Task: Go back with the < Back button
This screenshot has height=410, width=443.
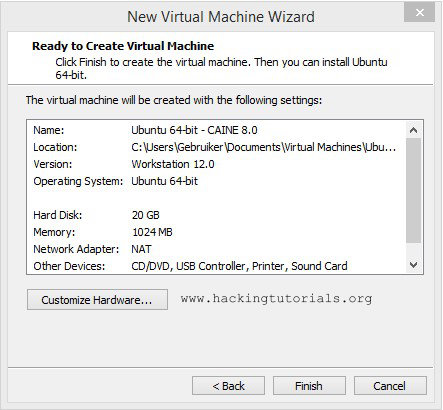Action: tap(228, 386)
